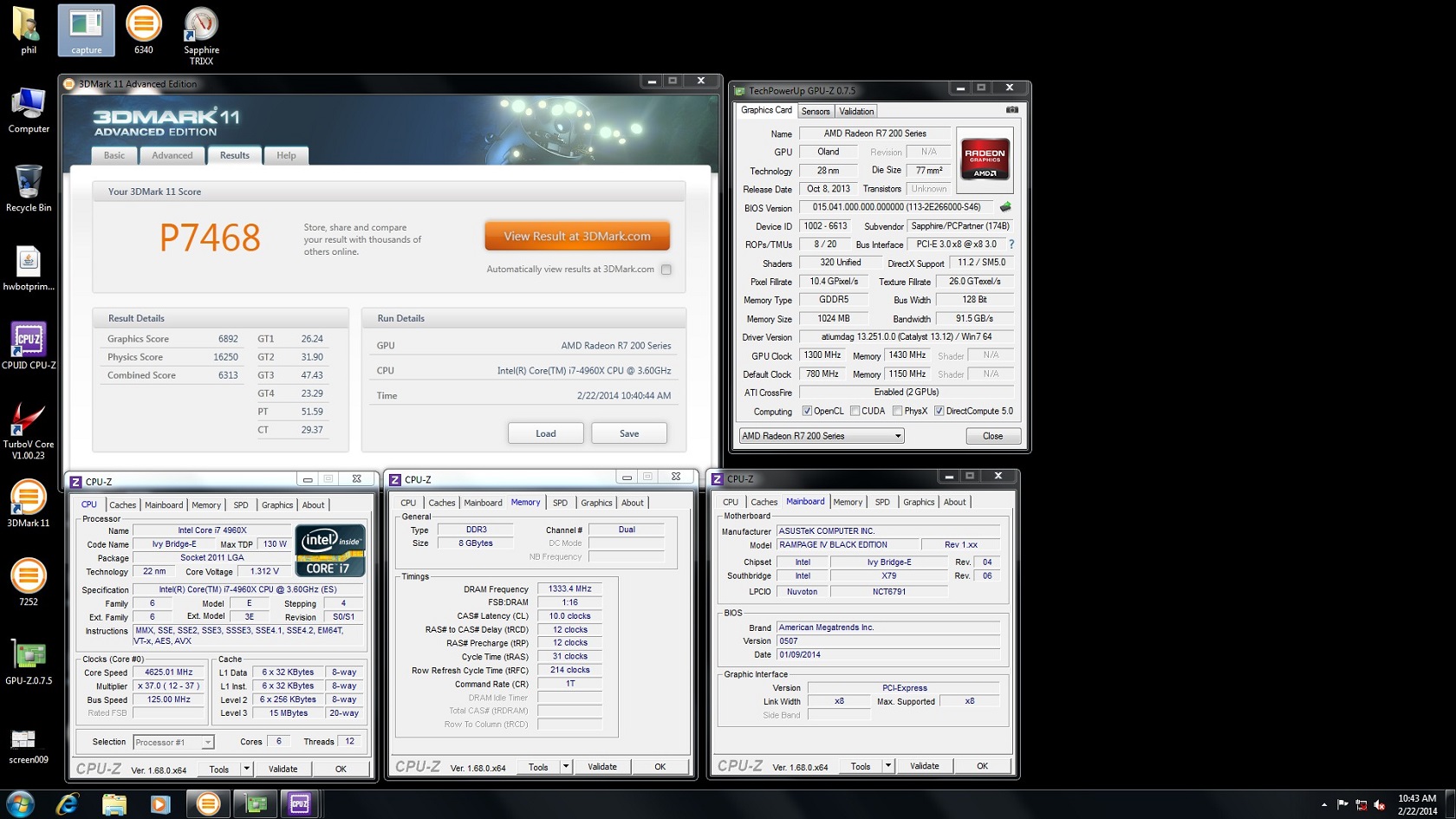The image size is (1456, 819).
Task: Open the Windows Start menu
Action: pos(20,803)
